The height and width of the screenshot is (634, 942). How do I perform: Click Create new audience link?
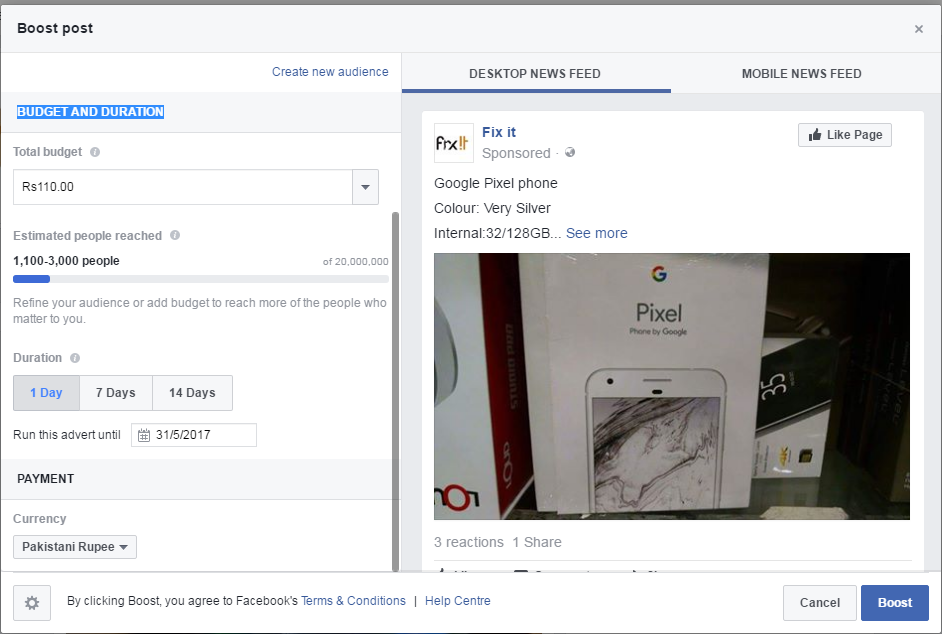330,72
